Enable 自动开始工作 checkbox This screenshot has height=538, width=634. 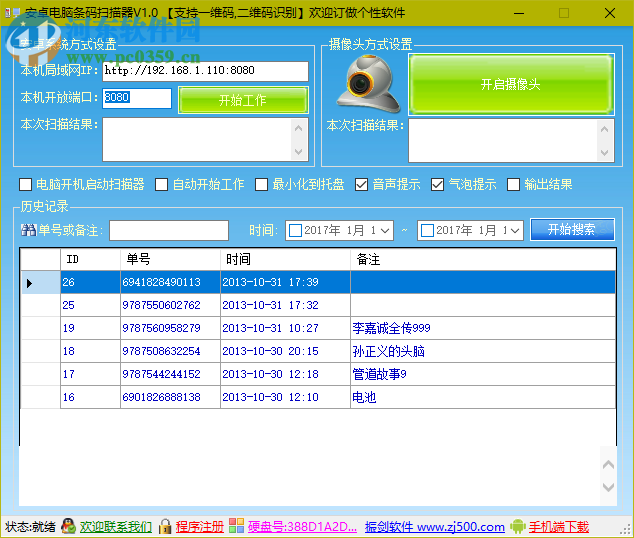(161, 185)
